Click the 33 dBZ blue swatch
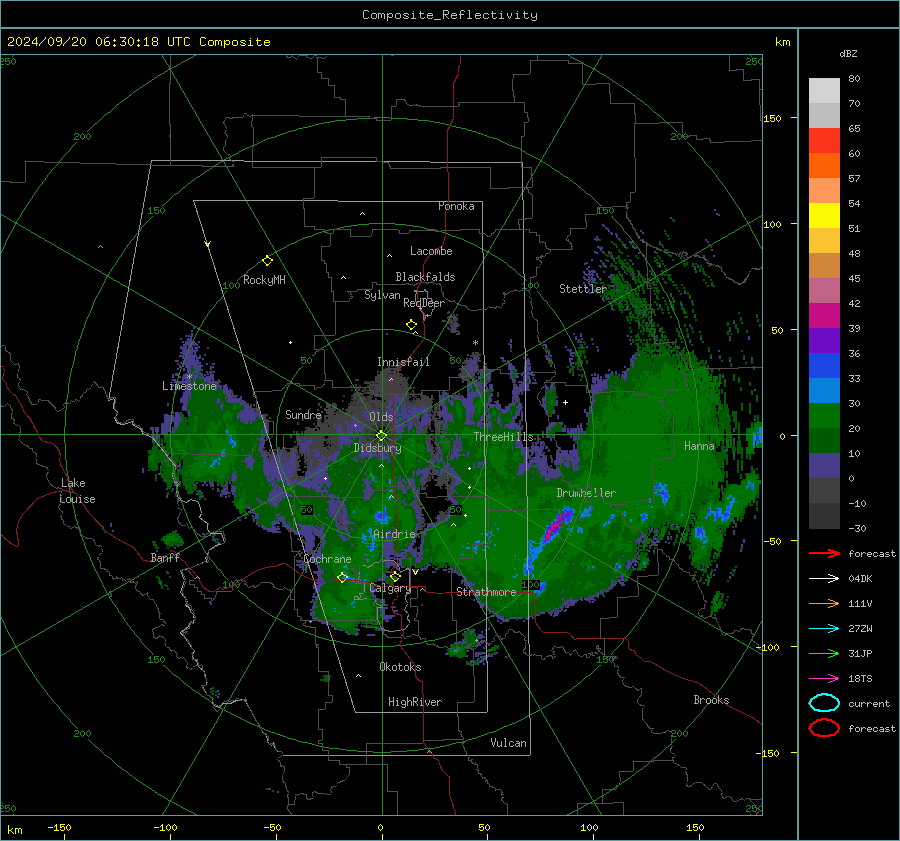 pyautogui.click(x=824, y=366)
